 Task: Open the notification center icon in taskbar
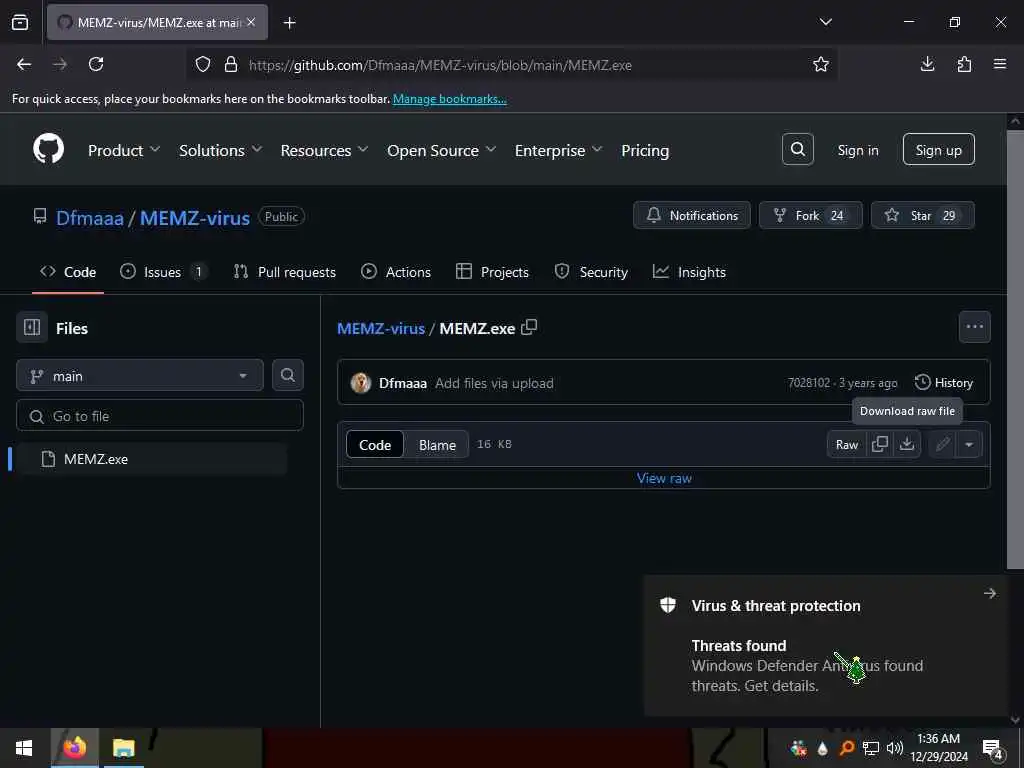[x=993, y=749]
